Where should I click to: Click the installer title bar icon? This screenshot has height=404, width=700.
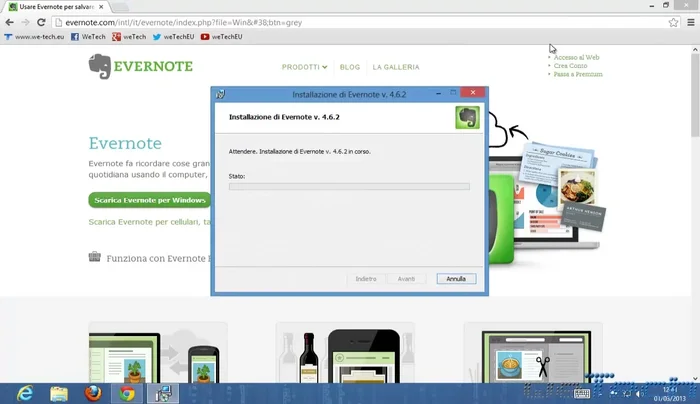220,94
